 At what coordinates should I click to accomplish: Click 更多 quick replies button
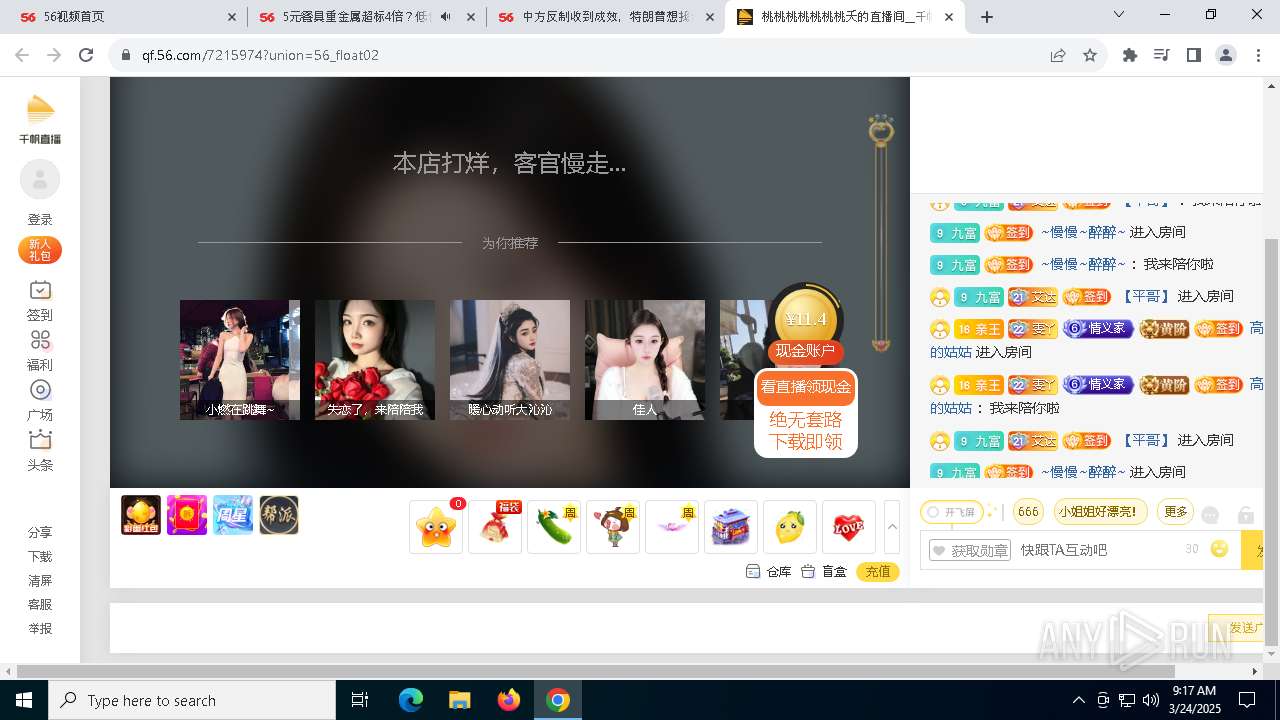pos(1176,512)
